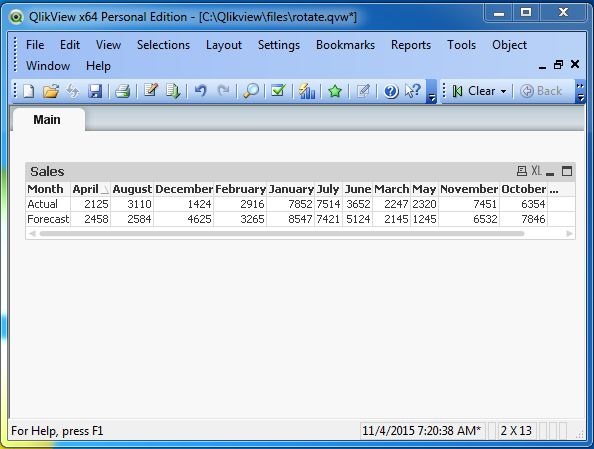Screen dimensions: 594x449
Task: Click the Print icon in Sales caption
Action: point(522,171)
